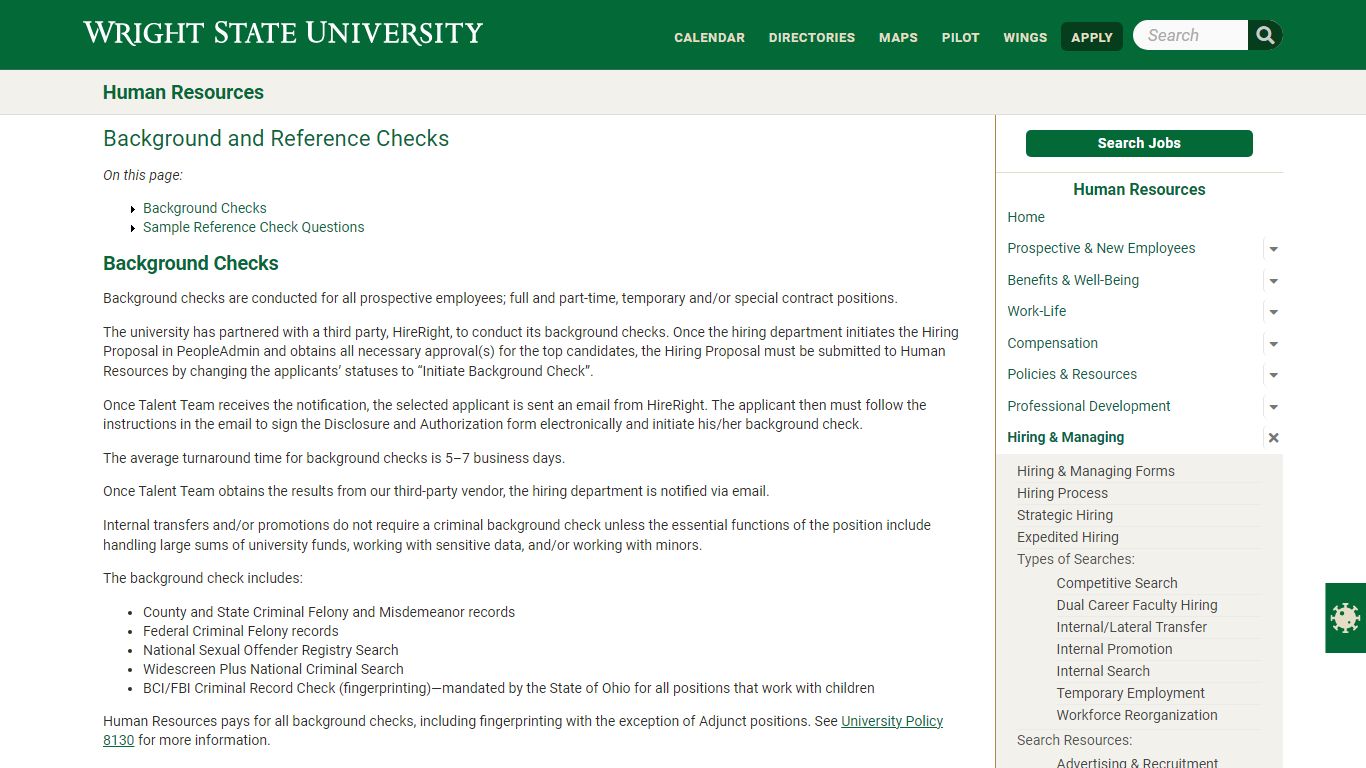
Task: Click 'Widescreen Plus National Criminal Search' bullet
Action: (x=273, y=669)
